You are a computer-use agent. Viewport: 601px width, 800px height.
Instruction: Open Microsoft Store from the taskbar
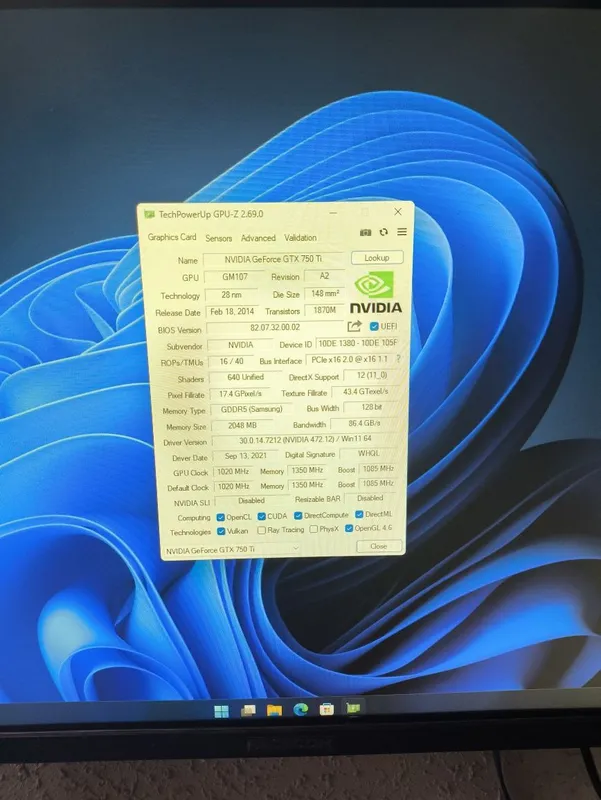click(x=327, y=709)
